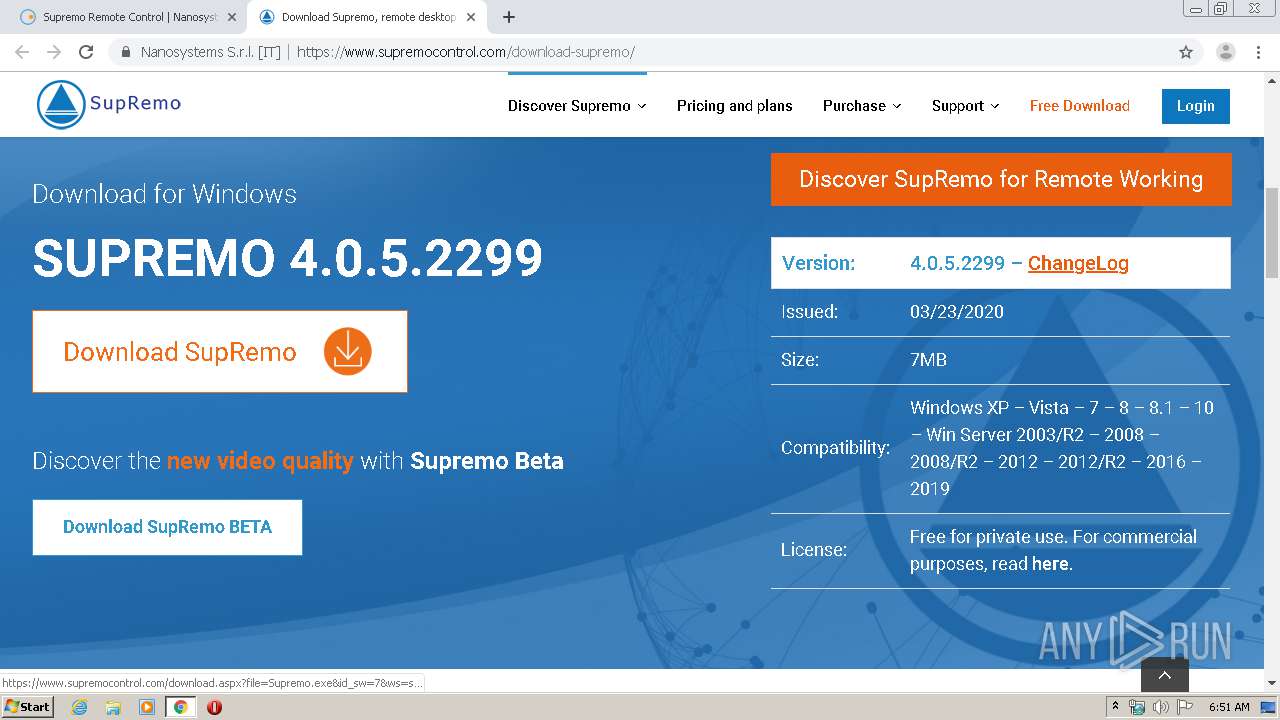The height and width of the screenshot is (720, 1280).
Task: Close the Download Supremo tab
Action: pyautogui.click(x=471, y=17)
